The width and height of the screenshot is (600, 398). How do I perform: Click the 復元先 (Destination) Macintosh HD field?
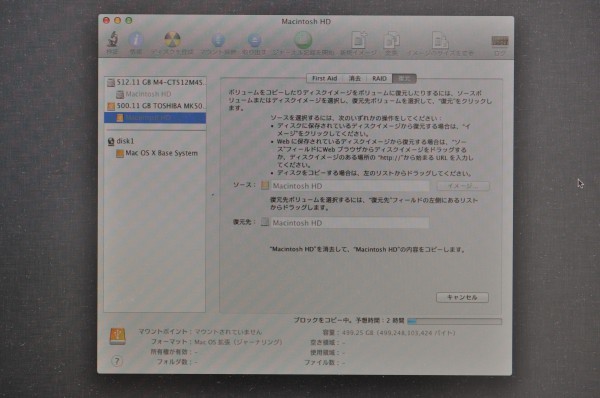point(350,223)
